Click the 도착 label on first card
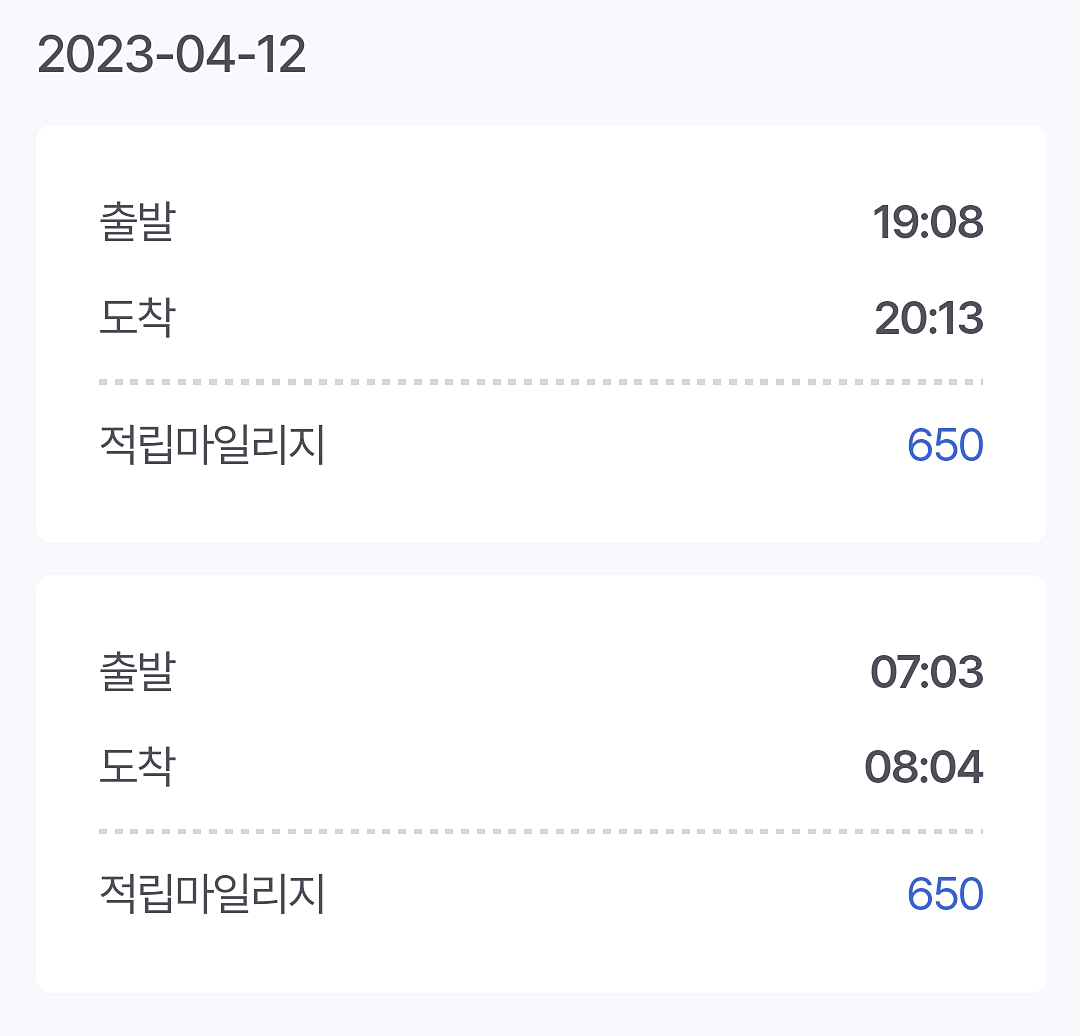Image resolution: width=1080 pixels, height=1036 pixels. [135, 318]
